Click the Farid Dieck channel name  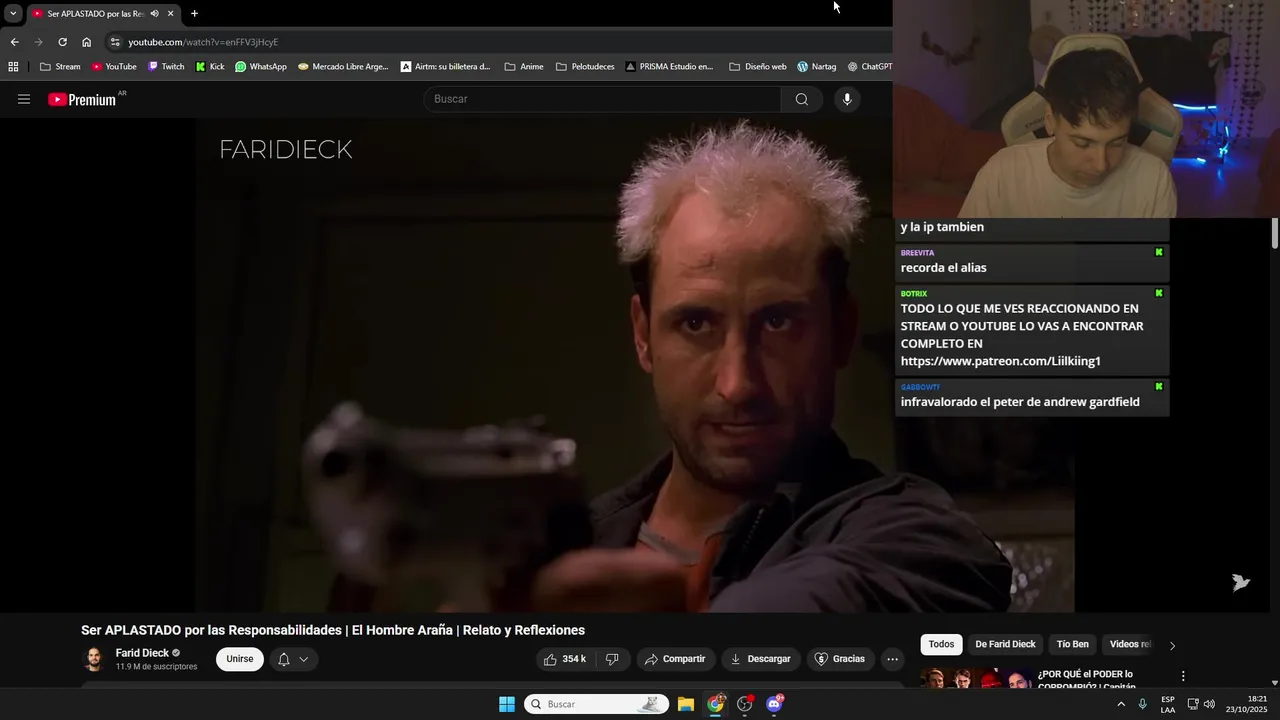142,653
